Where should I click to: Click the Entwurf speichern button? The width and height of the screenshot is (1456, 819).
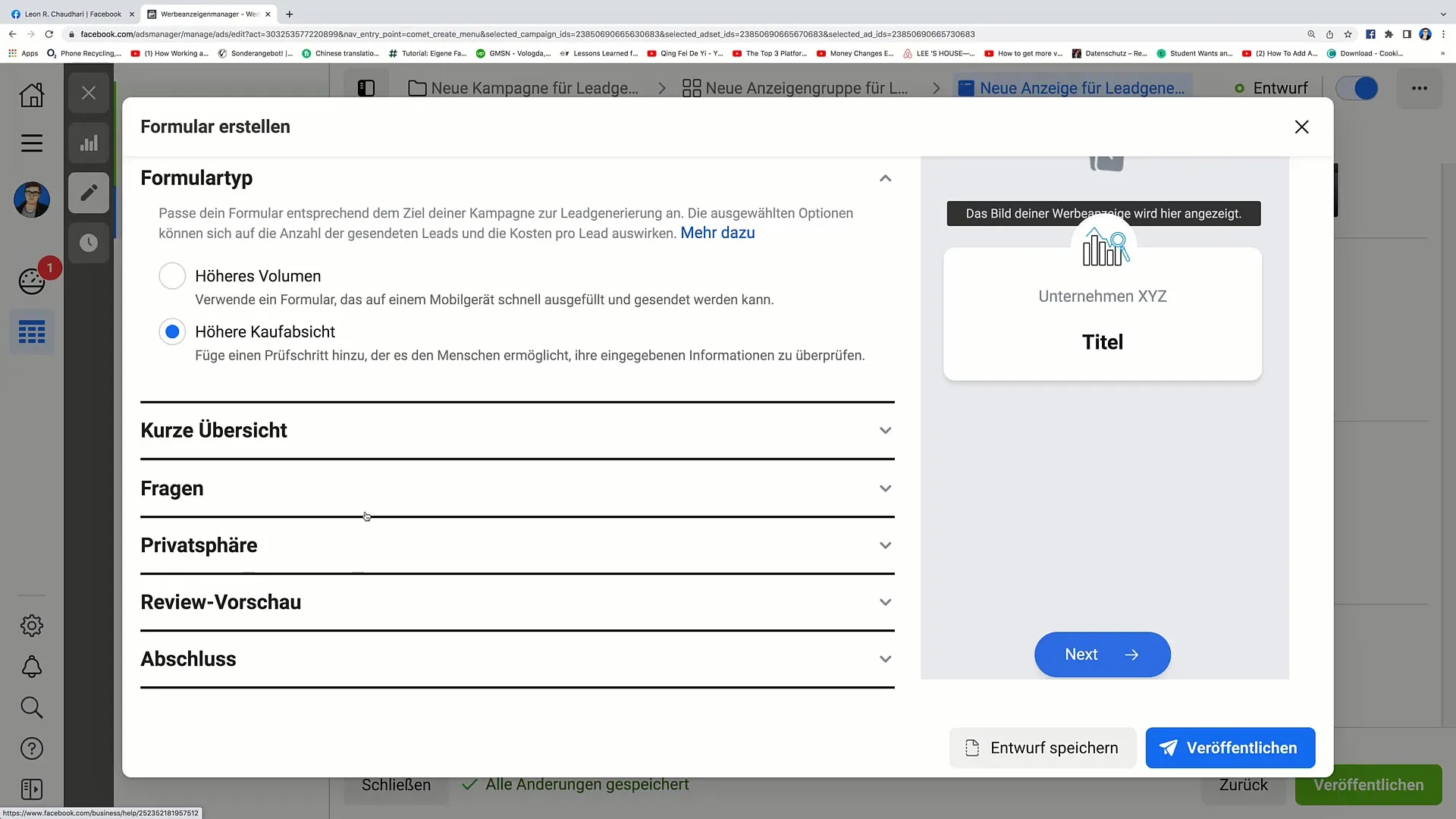pos(1041,748)
